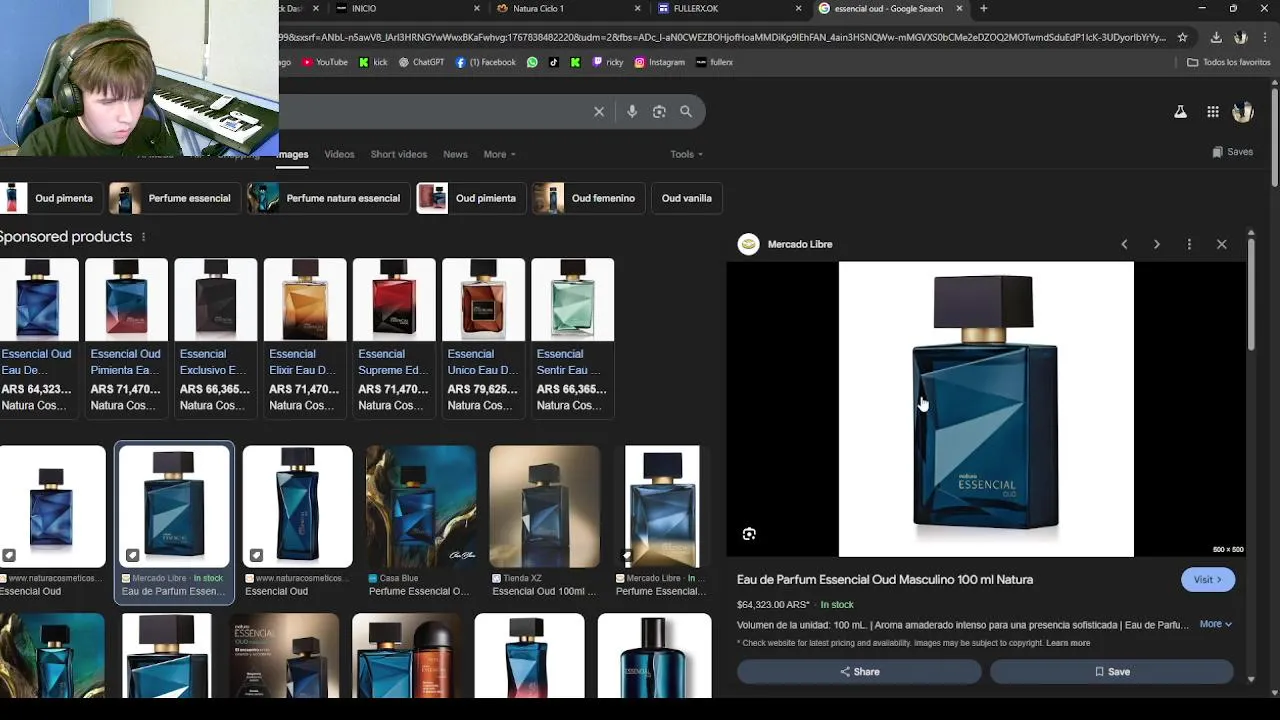Image resolution: width=1280 pixels, height=720 pixels.
Task: Open Chrome profile icon in toolbar
Action: 1241,37
